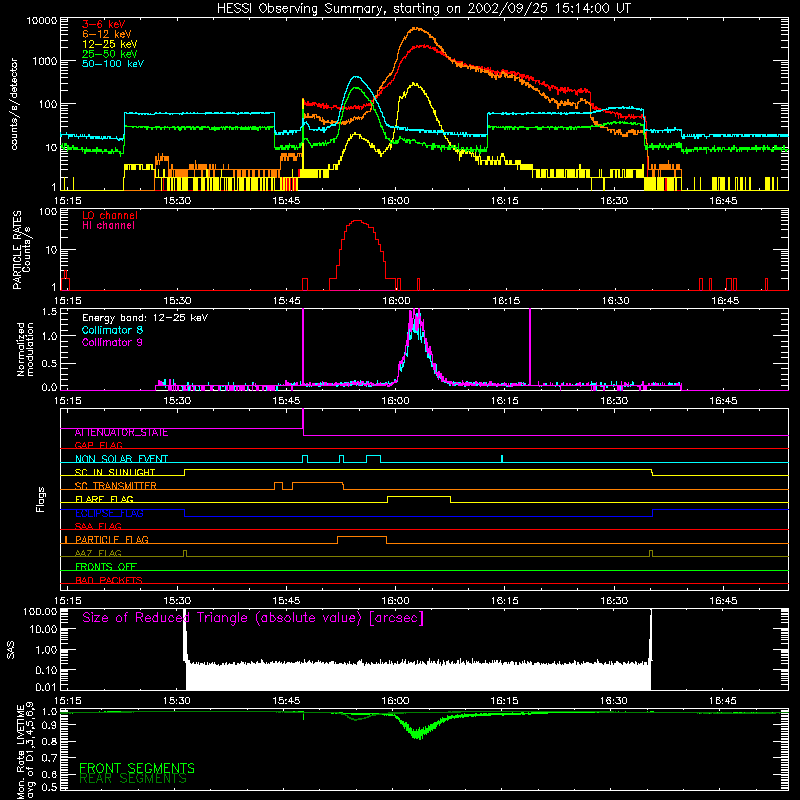Select the Collimator 8 legend label
Viewport: 800px width, 800px height.
point(113,330)
